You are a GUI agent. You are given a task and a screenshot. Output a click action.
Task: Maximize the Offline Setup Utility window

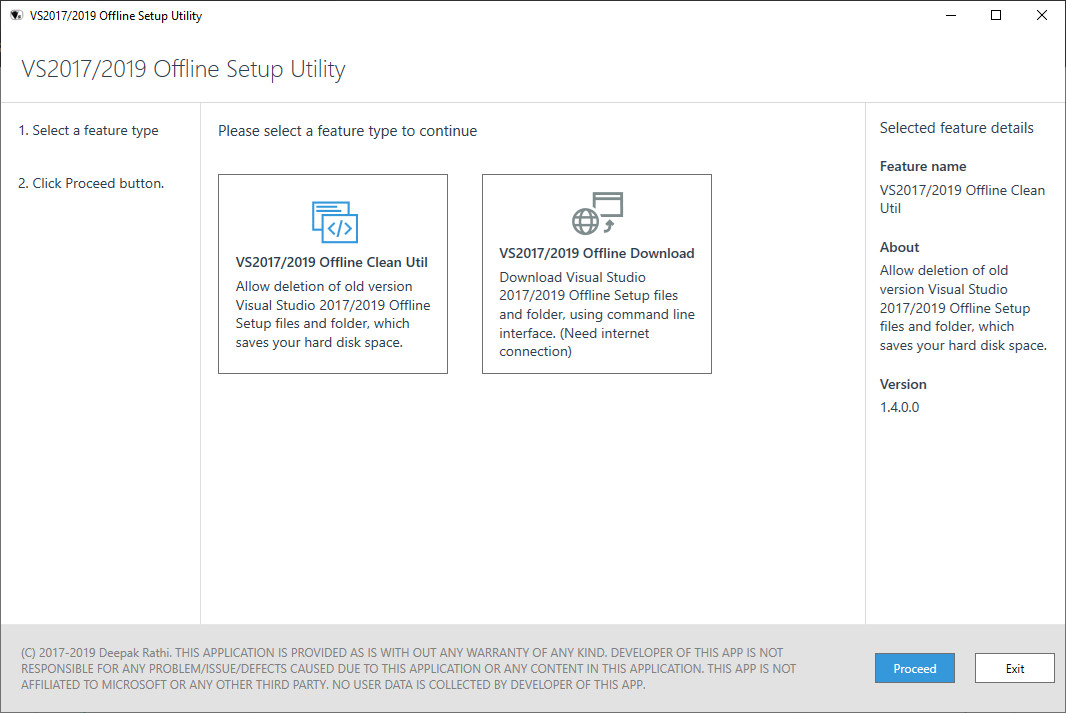(x=995, y=15)
